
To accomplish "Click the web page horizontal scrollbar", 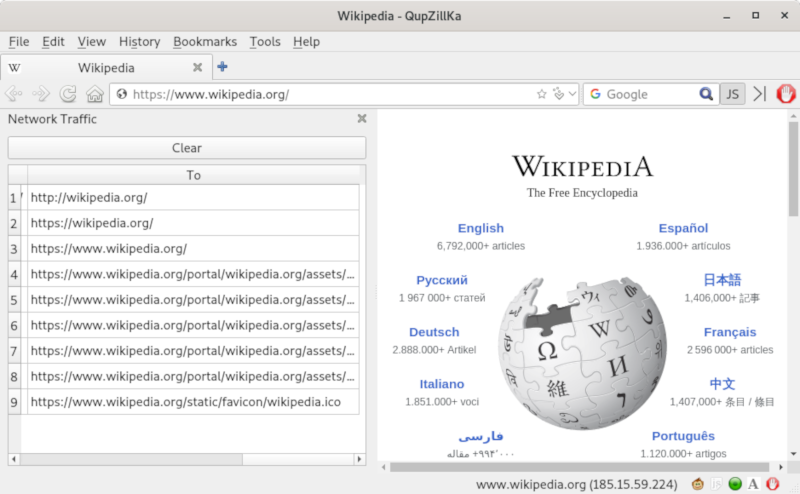I will [579, 467].
